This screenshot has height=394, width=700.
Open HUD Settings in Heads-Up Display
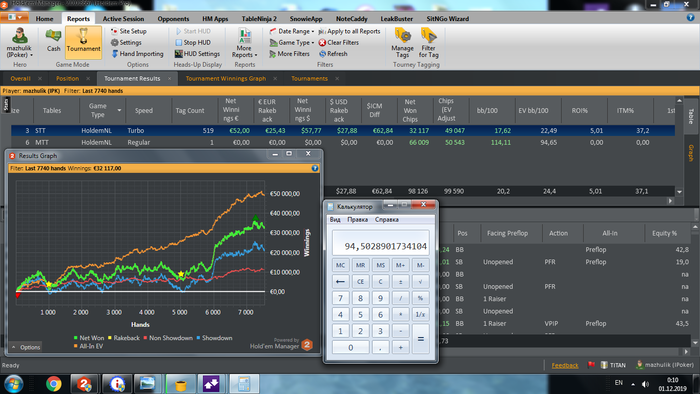coord(197,54)
